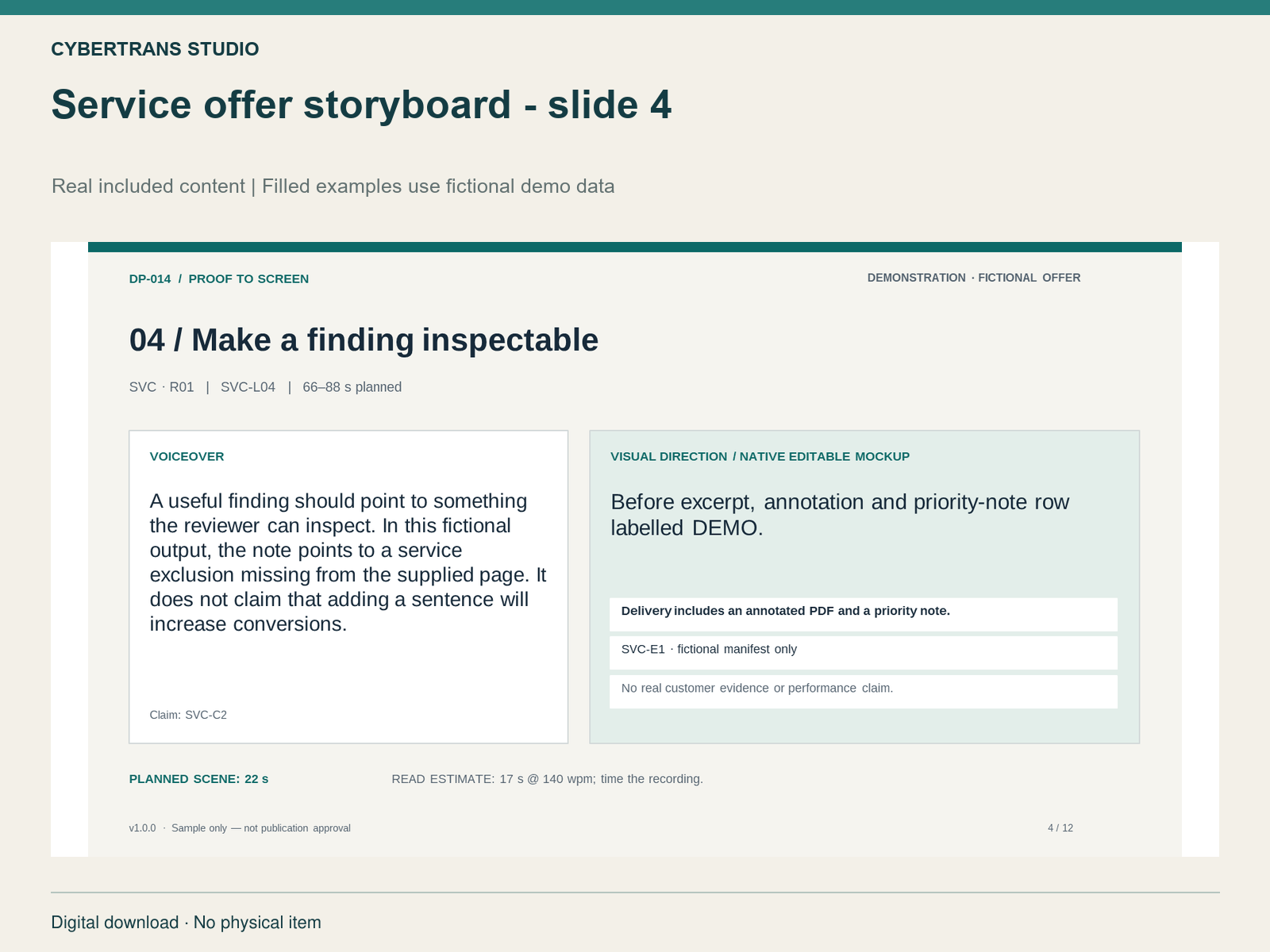Click the "VISUAL DIRECTION / NATIVE EDITABLE MOCKUP" label
The width and height of the screenshot is (1270, 952).
[760, 456]
